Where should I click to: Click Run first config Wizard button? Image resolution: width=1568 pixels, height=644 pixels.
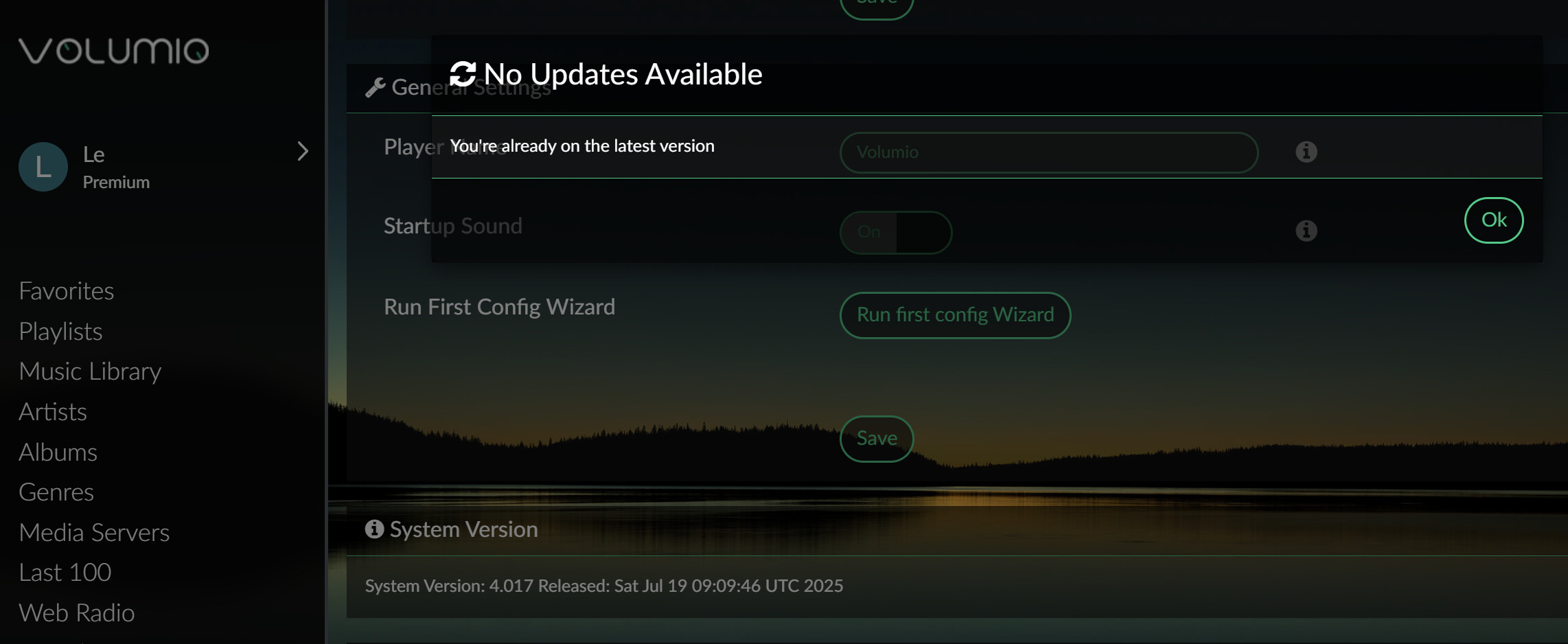pyautogui.click(x=955, y=315)
